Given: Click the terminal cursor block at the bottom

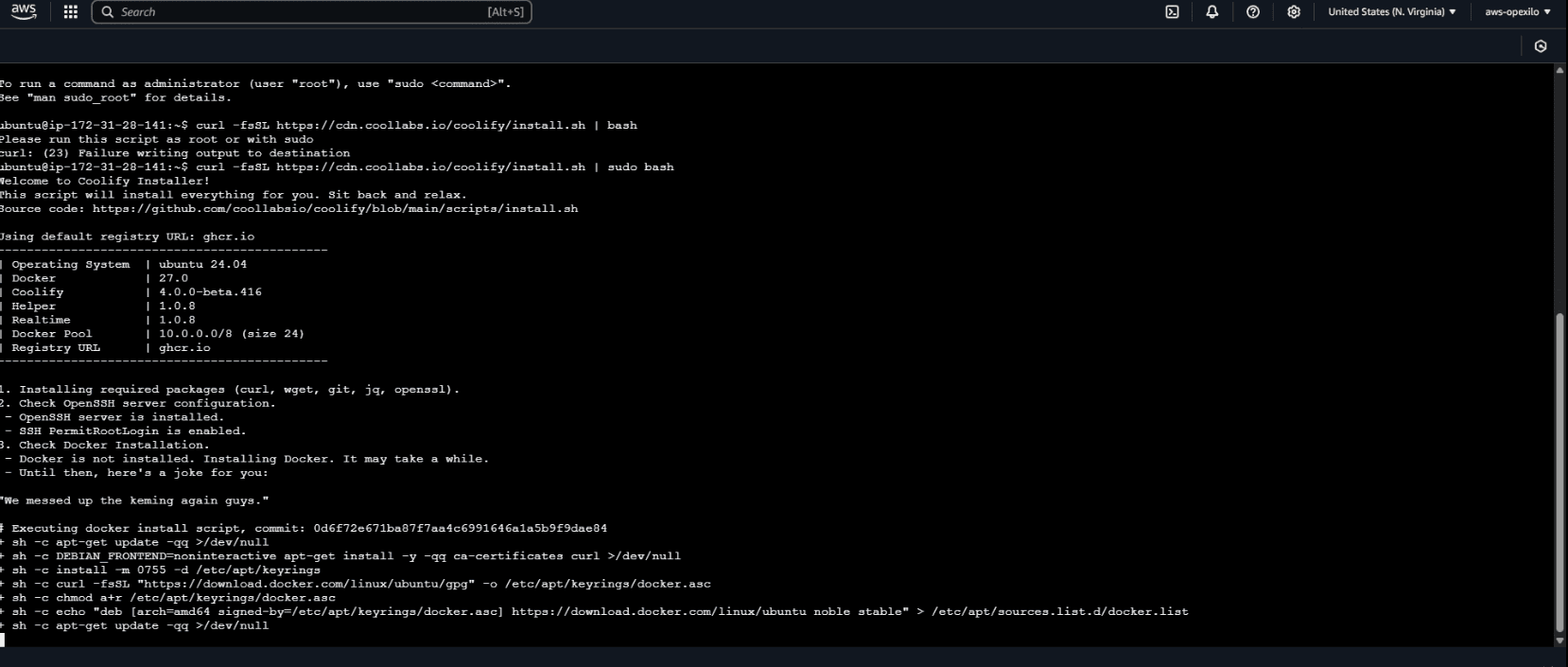Looking at the screenshot, I should click(x=3, y=640).
